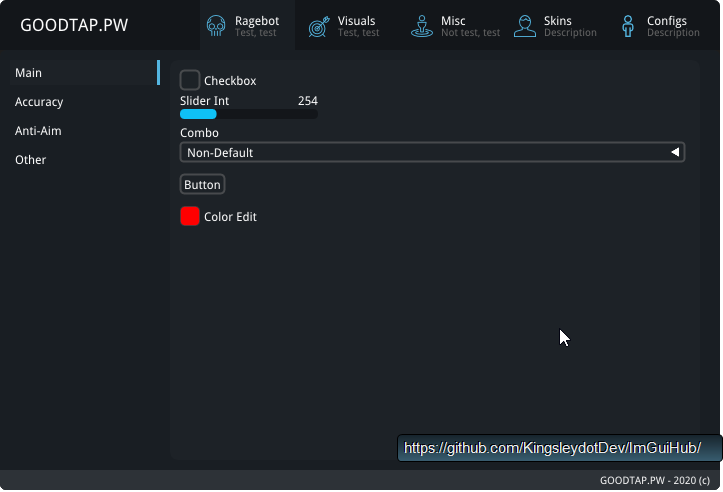The height and width of the screenshot is (492, 723).
Task: Click the GOODTAP.PW - 2020 footer text
Action: (655, 480)
